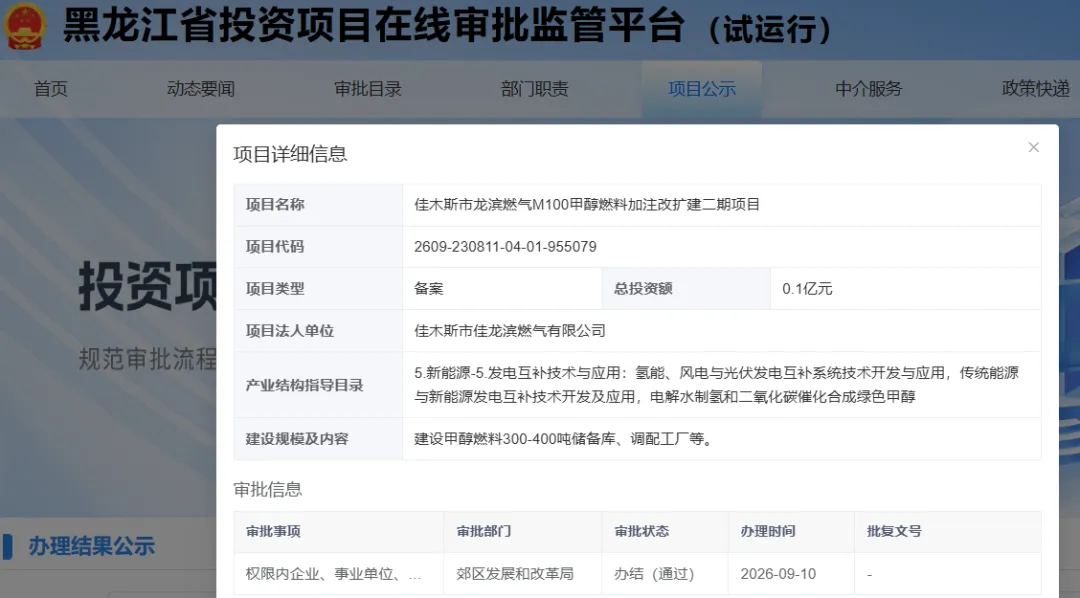Click the 项目代码 row label
This screenshot has width=1080, height=598.
click(x=275, y=247)
